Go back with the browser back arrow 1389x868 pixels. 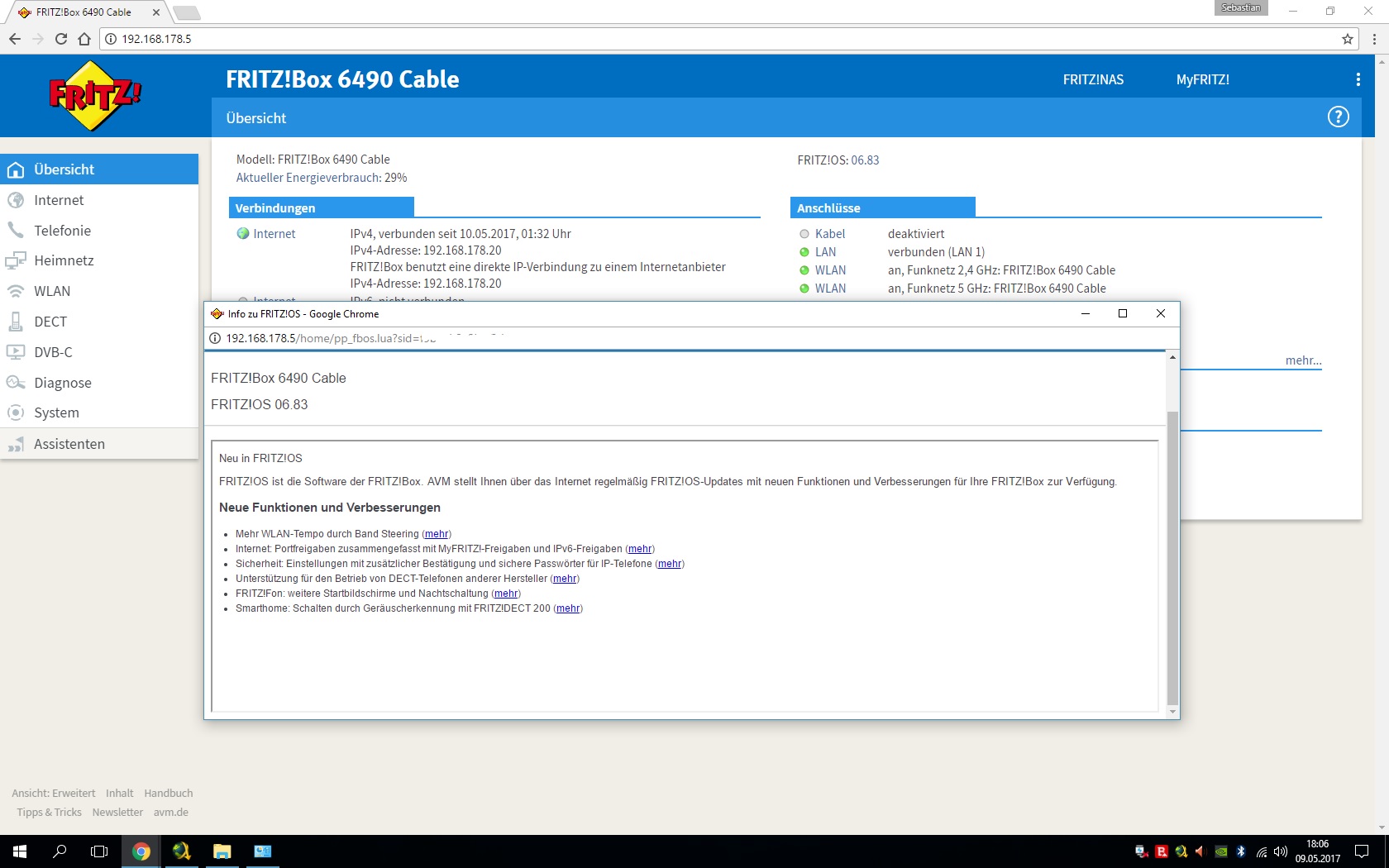[15, 39]
